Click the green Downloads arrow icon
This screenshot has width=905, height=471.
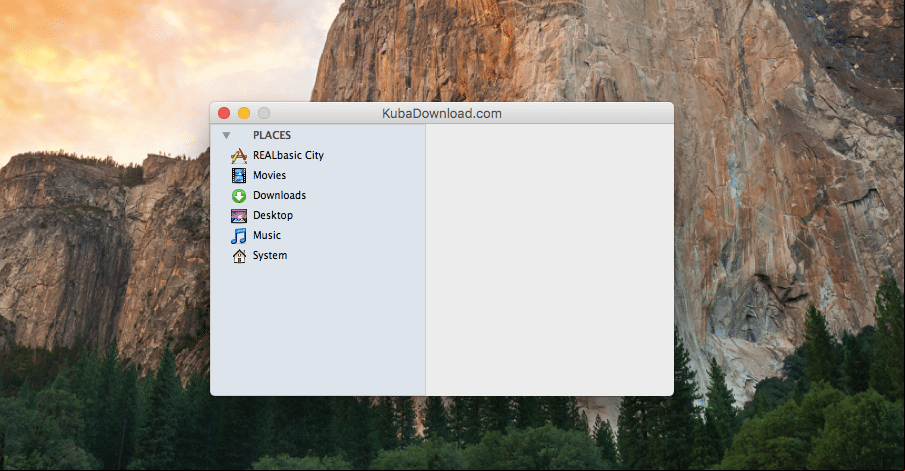[238, 196]
